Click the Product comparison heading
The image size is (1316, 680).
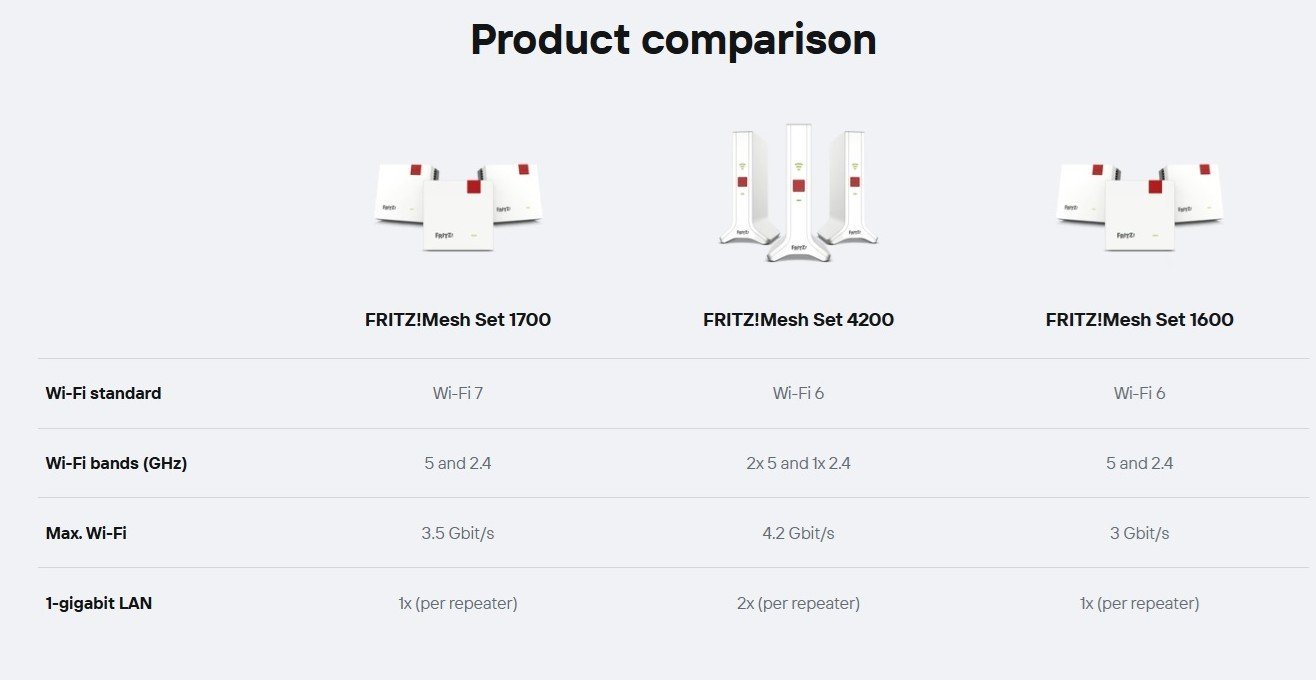(x=673, y=39)
